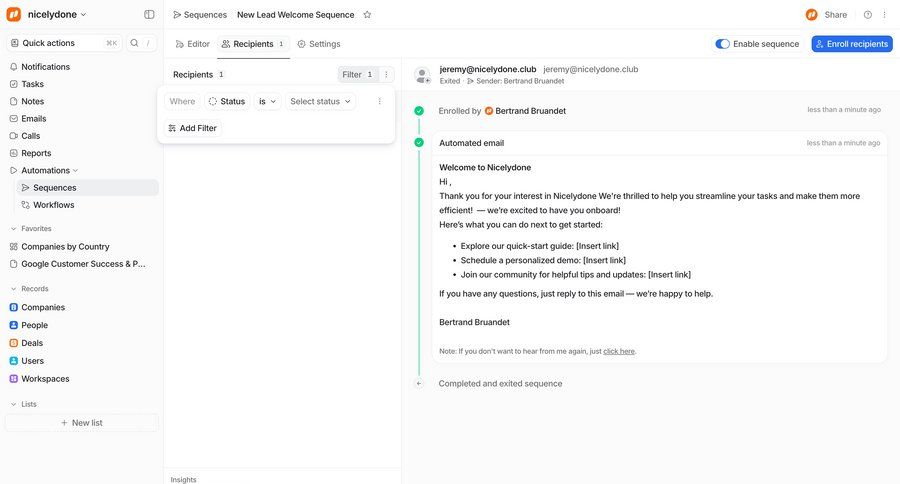Open the Select status dropdown
This screenshot has width=900, height=484.
pyautogui.click(x=320, y=101)
